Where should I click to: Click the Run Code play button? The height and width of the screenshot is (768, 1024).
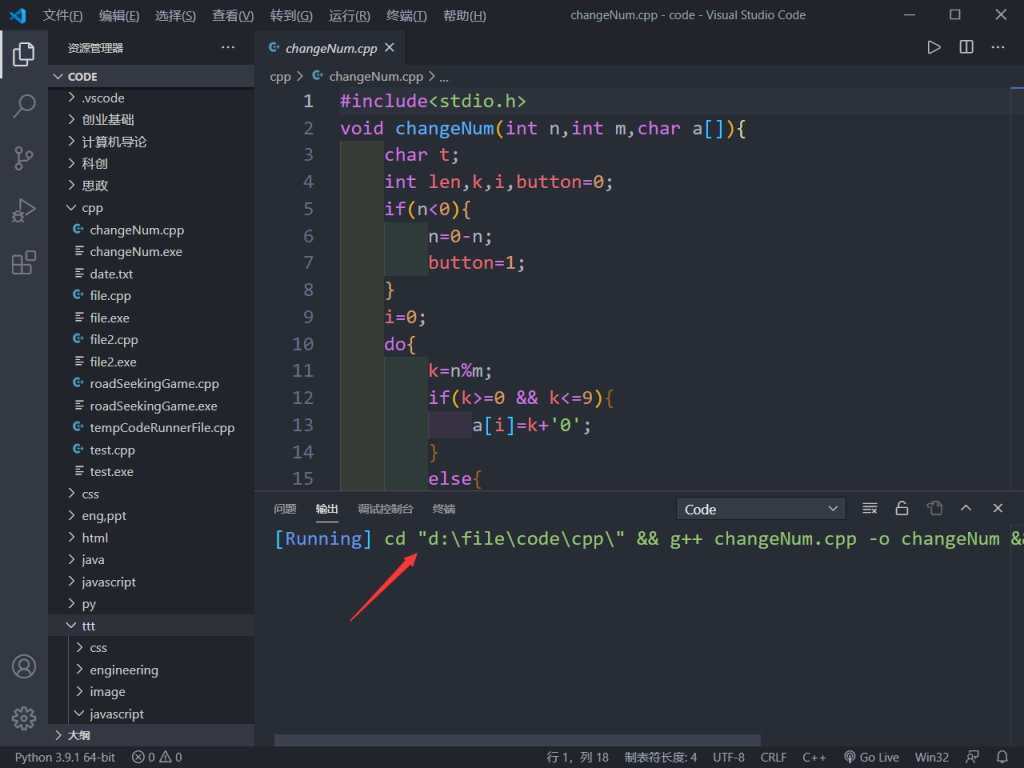point(934,47)
